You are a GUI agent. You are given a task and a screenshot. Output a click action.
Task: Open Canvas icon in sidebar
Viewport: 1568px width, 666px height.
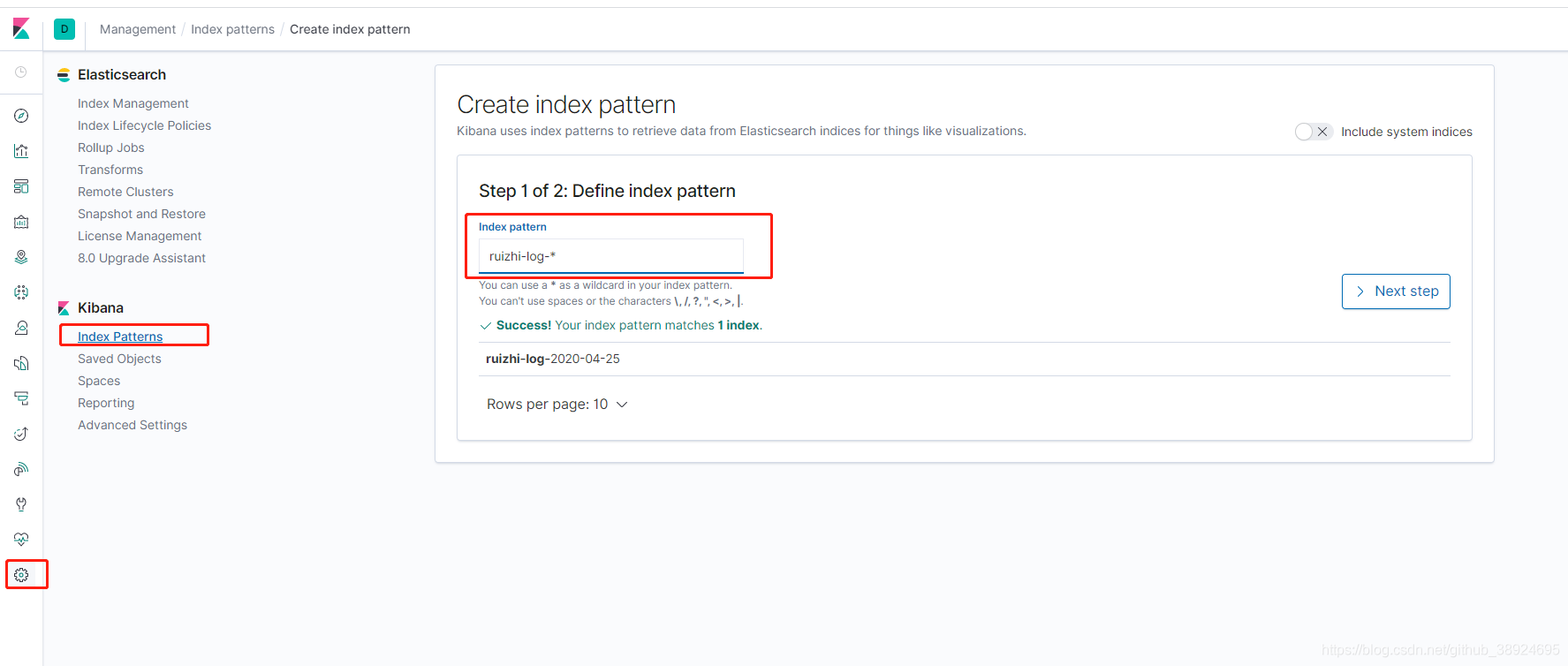(x=21, y=222)
